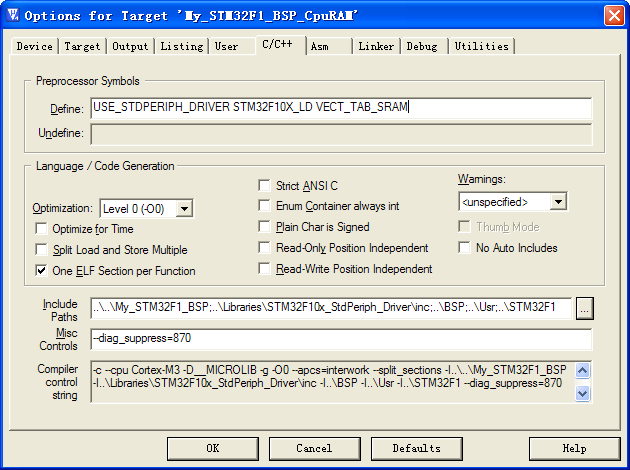Screen dimensions: 630x470
Task: Check Read-Only Position Independent
Action: coord(264,247)
